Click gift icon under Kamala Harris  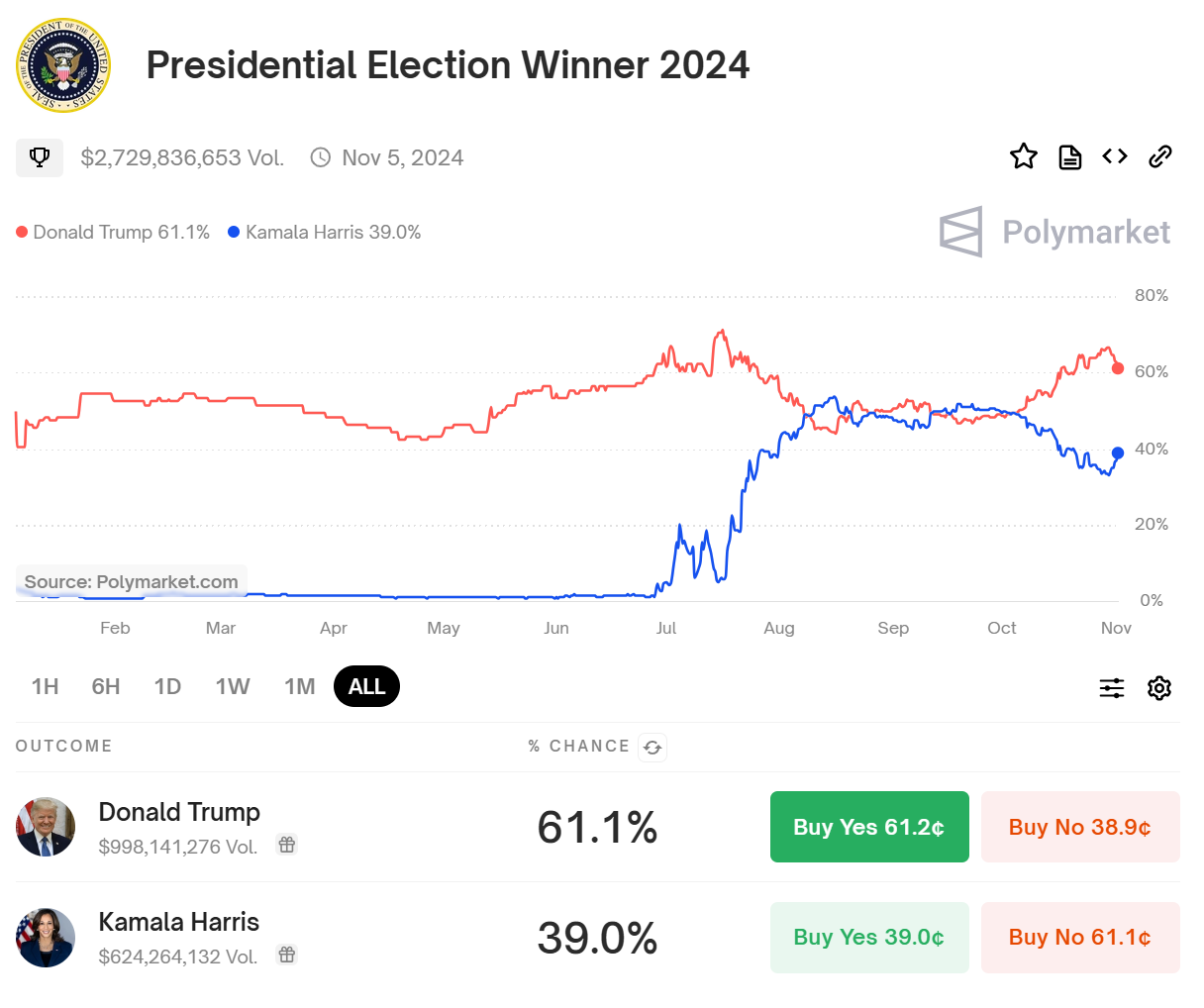(x=287, y=955)
